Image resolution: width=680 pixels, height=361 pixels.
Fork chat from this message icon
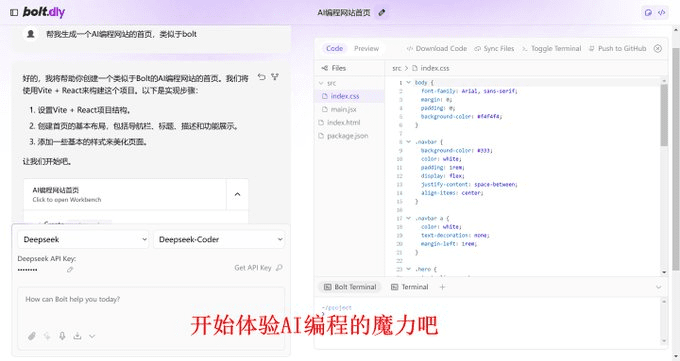275,77
